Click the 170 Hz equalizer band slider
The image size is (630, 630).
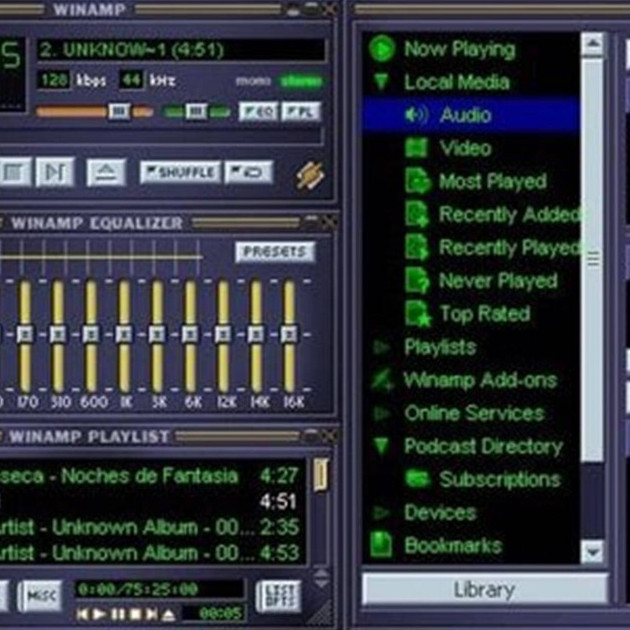tap(25, 336)
